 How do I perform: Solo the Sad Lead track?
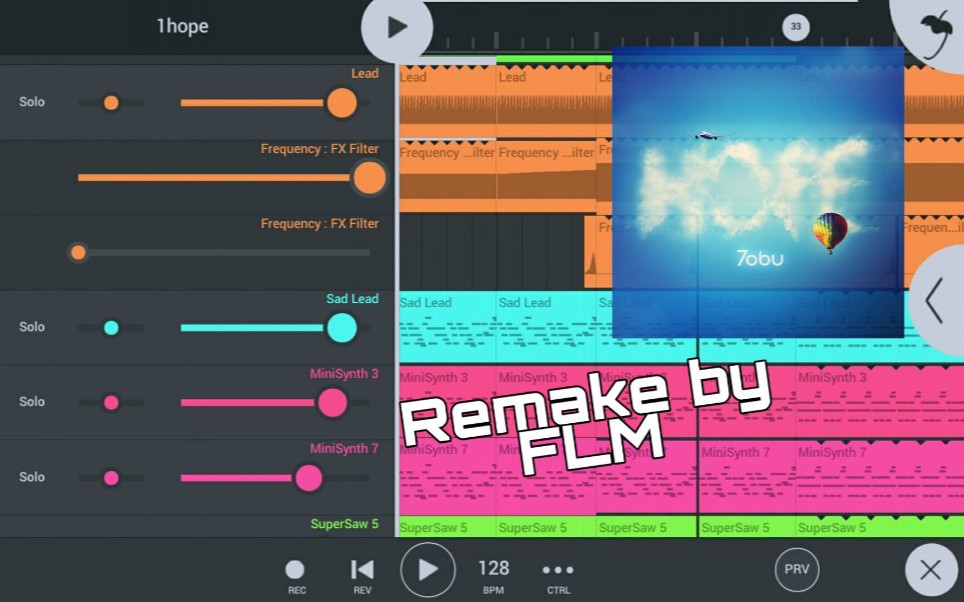click(x=32, y=327)
